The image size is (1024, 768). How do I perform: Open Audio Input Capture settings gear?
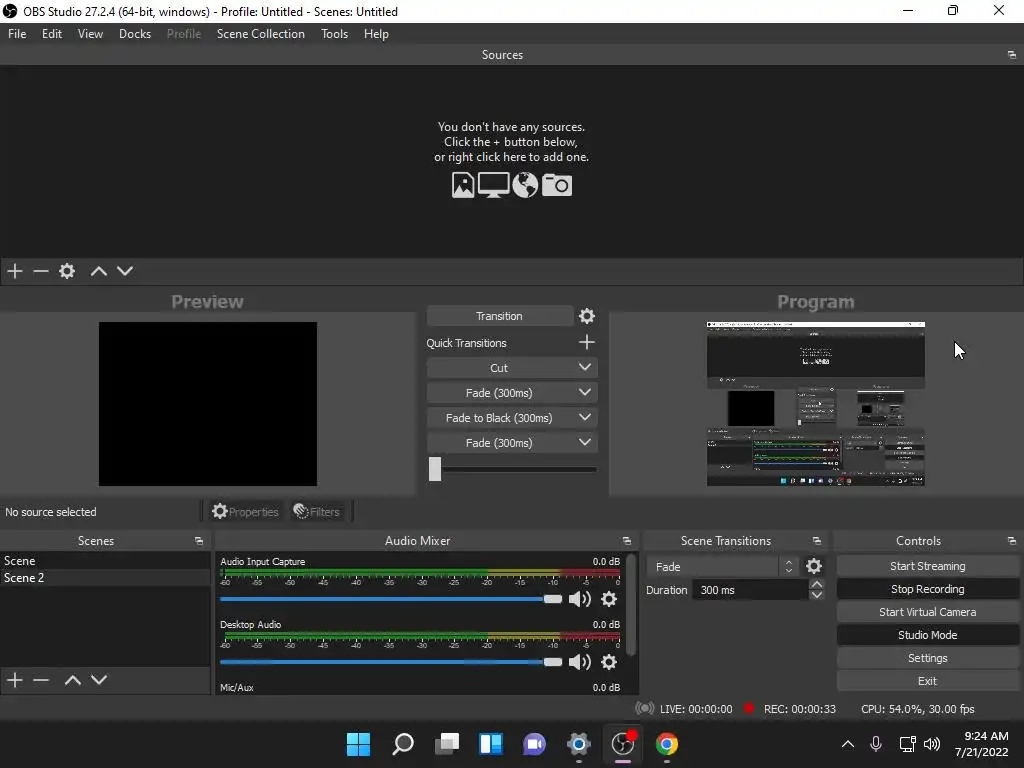609,599
